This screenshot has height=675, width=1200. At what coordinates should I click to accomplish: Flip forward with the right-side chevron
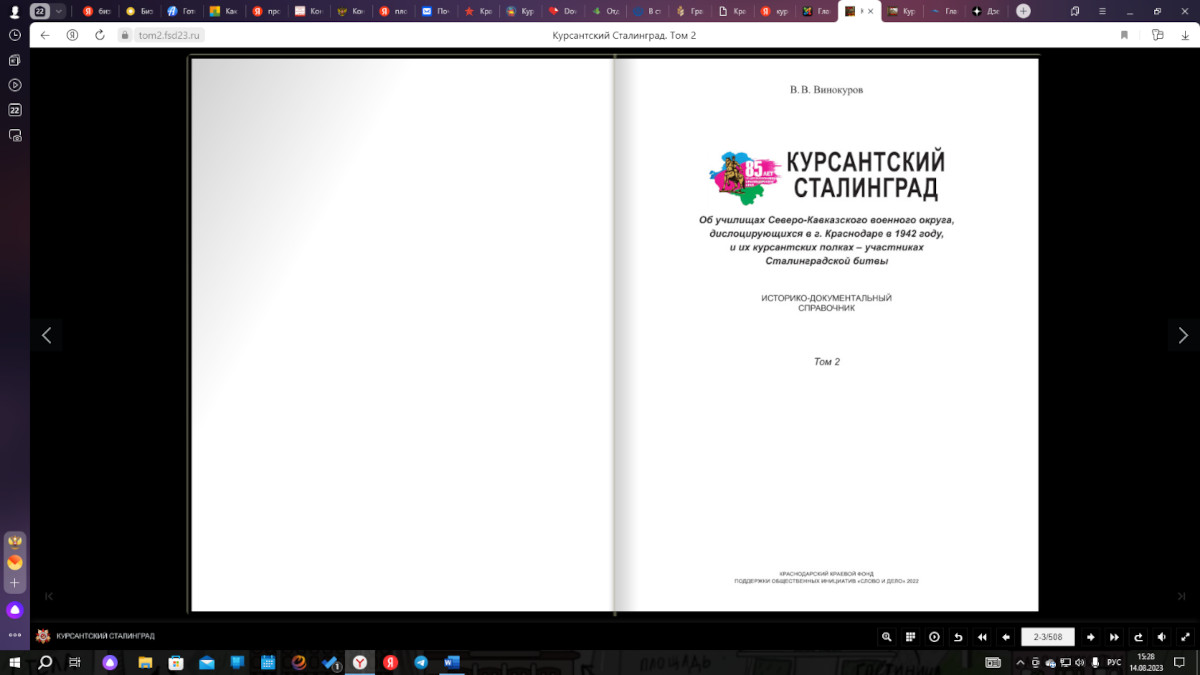1183,336
